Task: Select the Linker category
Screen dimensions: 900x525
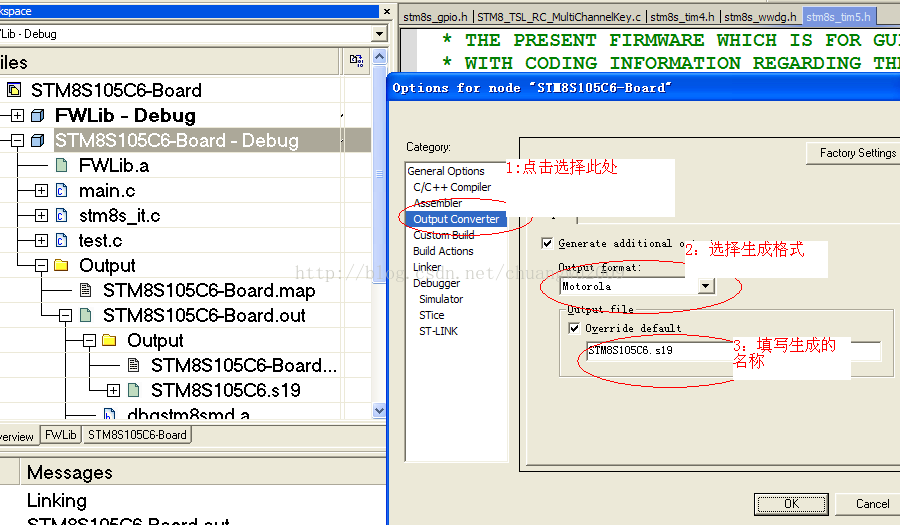Action: (427, 267)
